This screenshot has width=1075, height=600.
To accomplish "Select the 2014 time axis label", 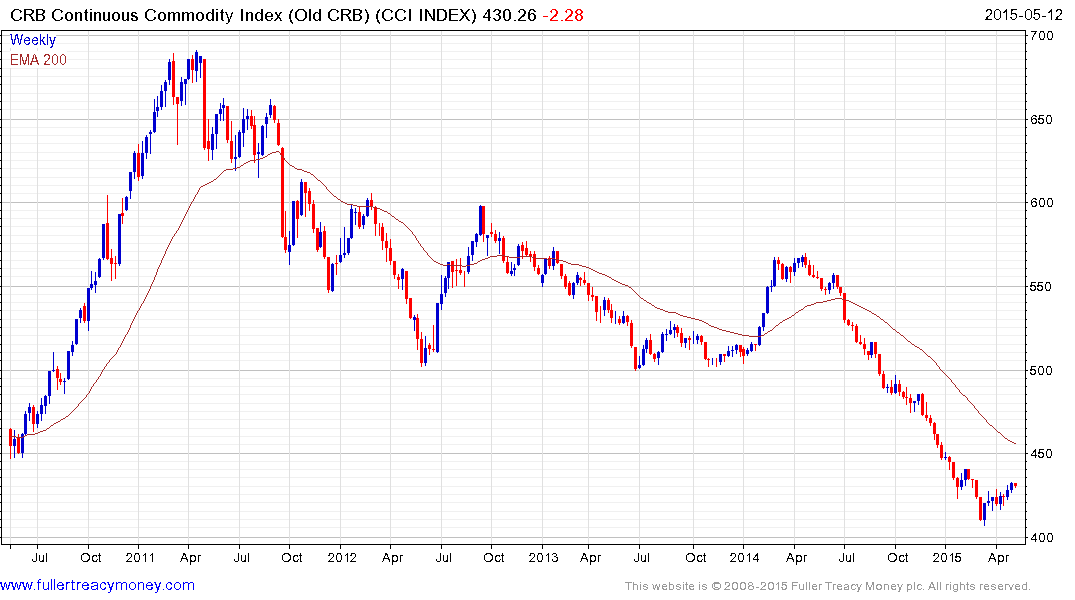I will (x=745, y=557).
